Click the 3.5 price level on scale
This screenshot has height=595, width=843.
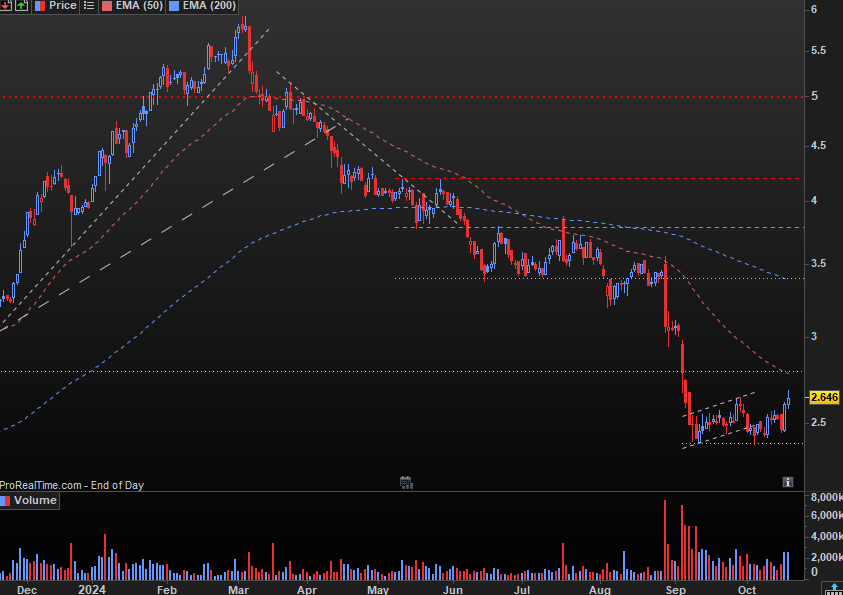(819, 263)
